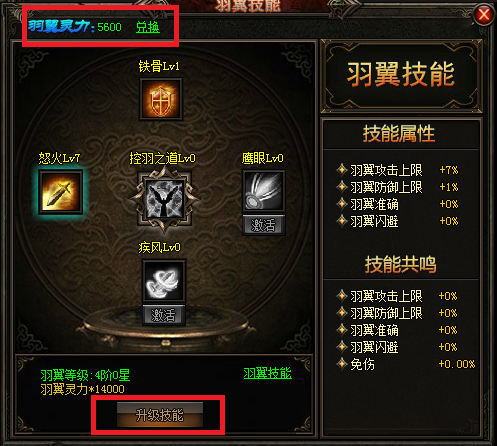Click the 升级技能 upgrade button
The height and width of the screenshot is (446, 497).
point(160,415)
